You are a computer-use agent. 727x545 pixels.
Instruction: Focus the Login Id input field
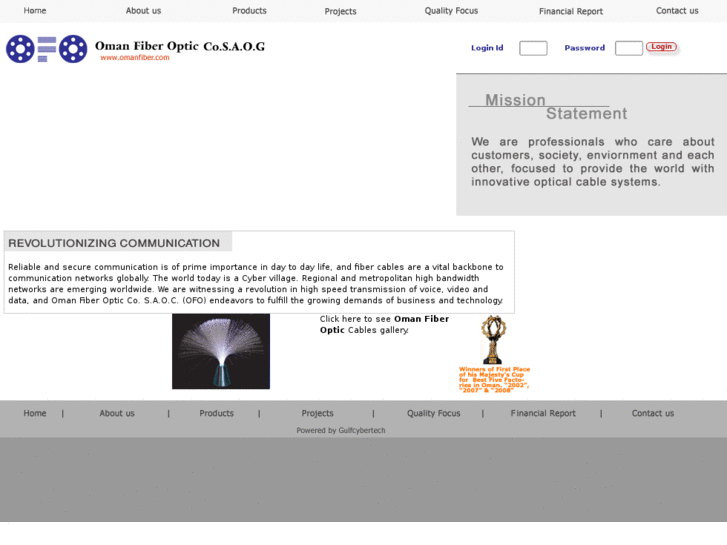click(x=533, y=48)
